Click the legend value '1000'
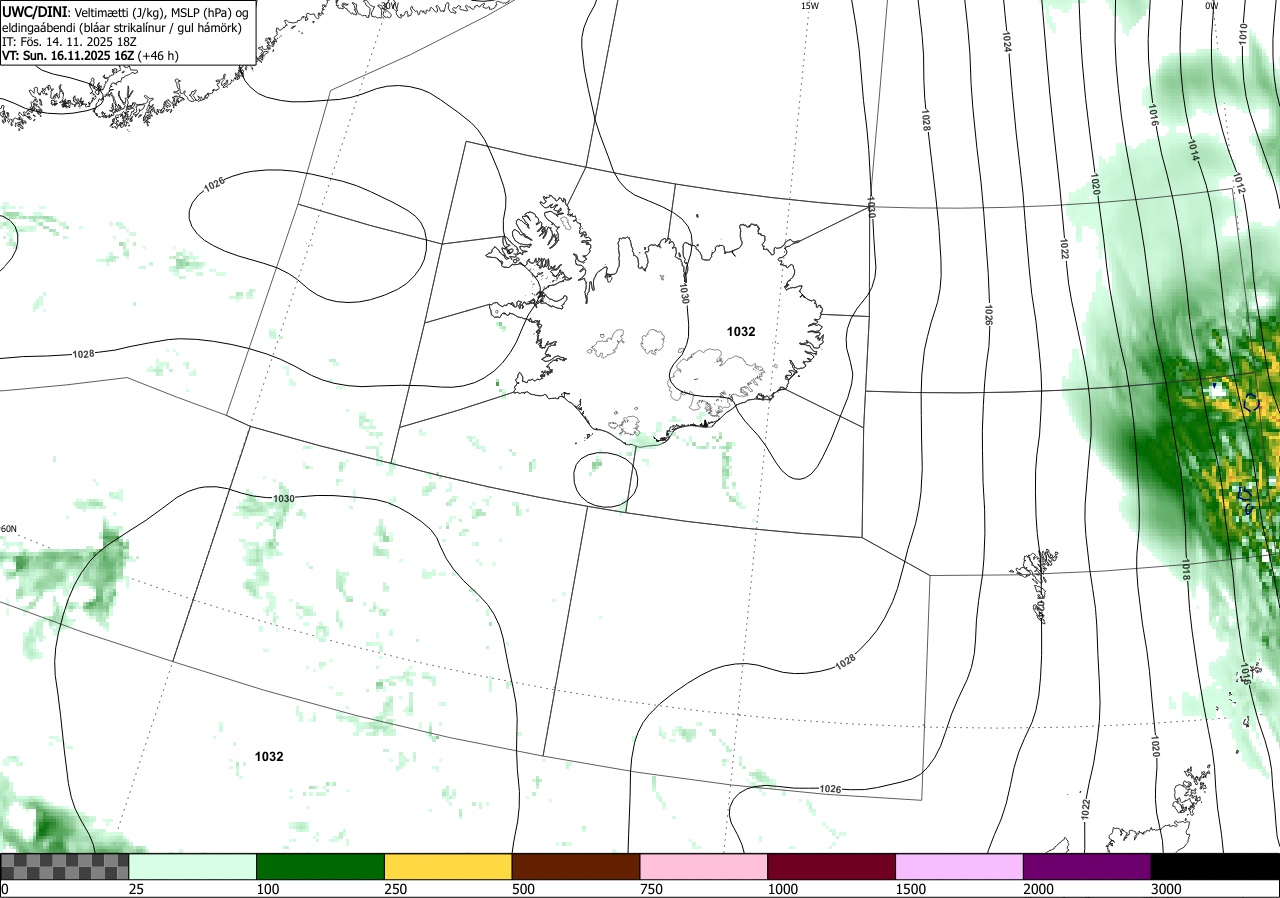Screen dimensions: 1280x898 pyautogui.click(x=783, y=889)
